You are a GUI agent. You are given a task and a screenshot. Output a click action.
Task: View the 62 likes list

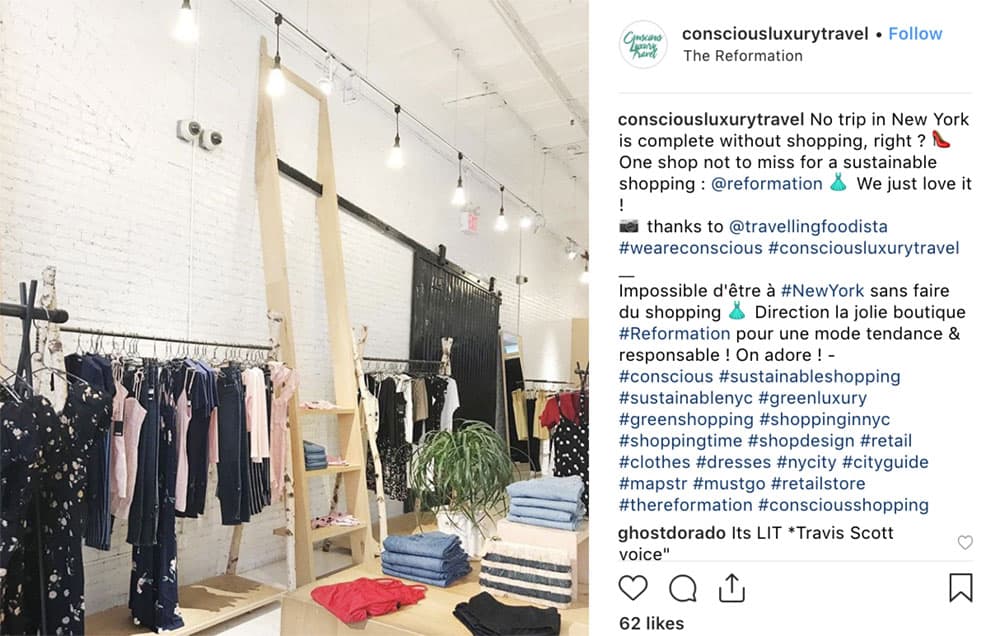coord(651,623)
